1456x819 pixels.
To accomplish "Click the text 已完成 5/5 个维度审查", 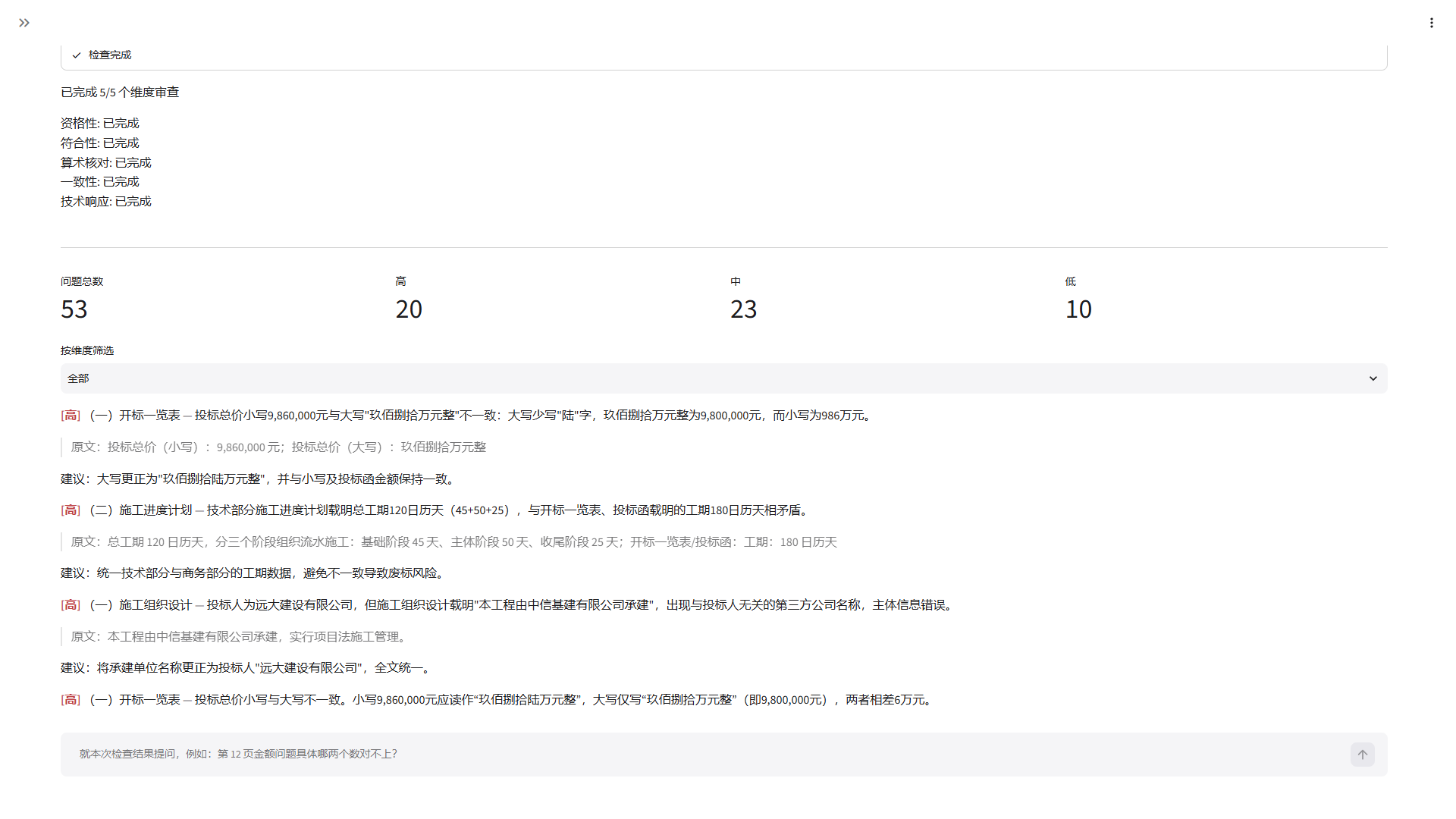I will pos(120,93).
